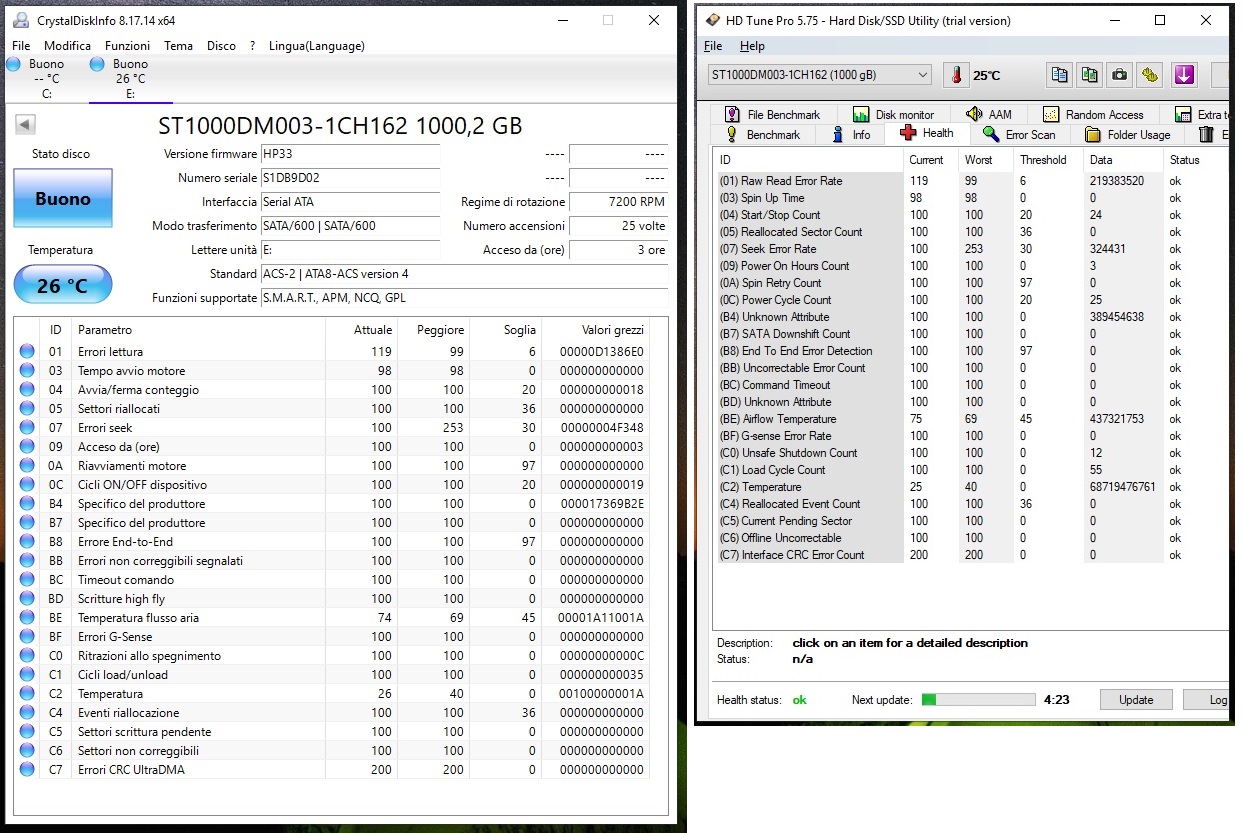The height and width of the screenshot is (833, 1242).
Task: Open the ST1000DM003 drive selection dropdown
Action: [x=819, y=75]
